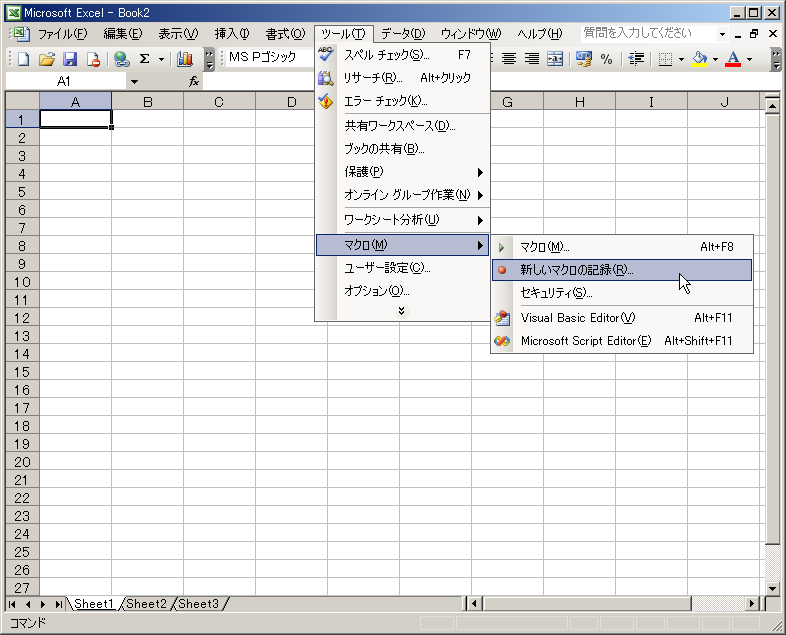
Task: Click the Merge and Center icon
Action: 555,59
